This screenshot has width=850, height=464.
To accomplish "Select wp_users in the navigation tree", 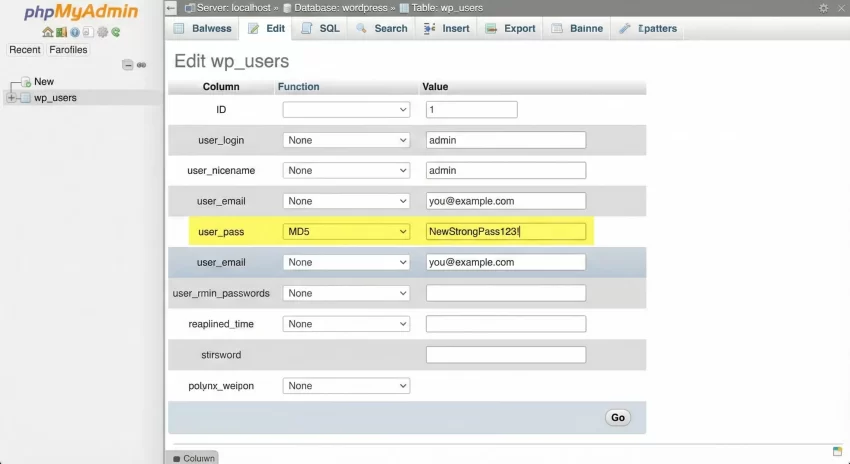I will (55, 98).
